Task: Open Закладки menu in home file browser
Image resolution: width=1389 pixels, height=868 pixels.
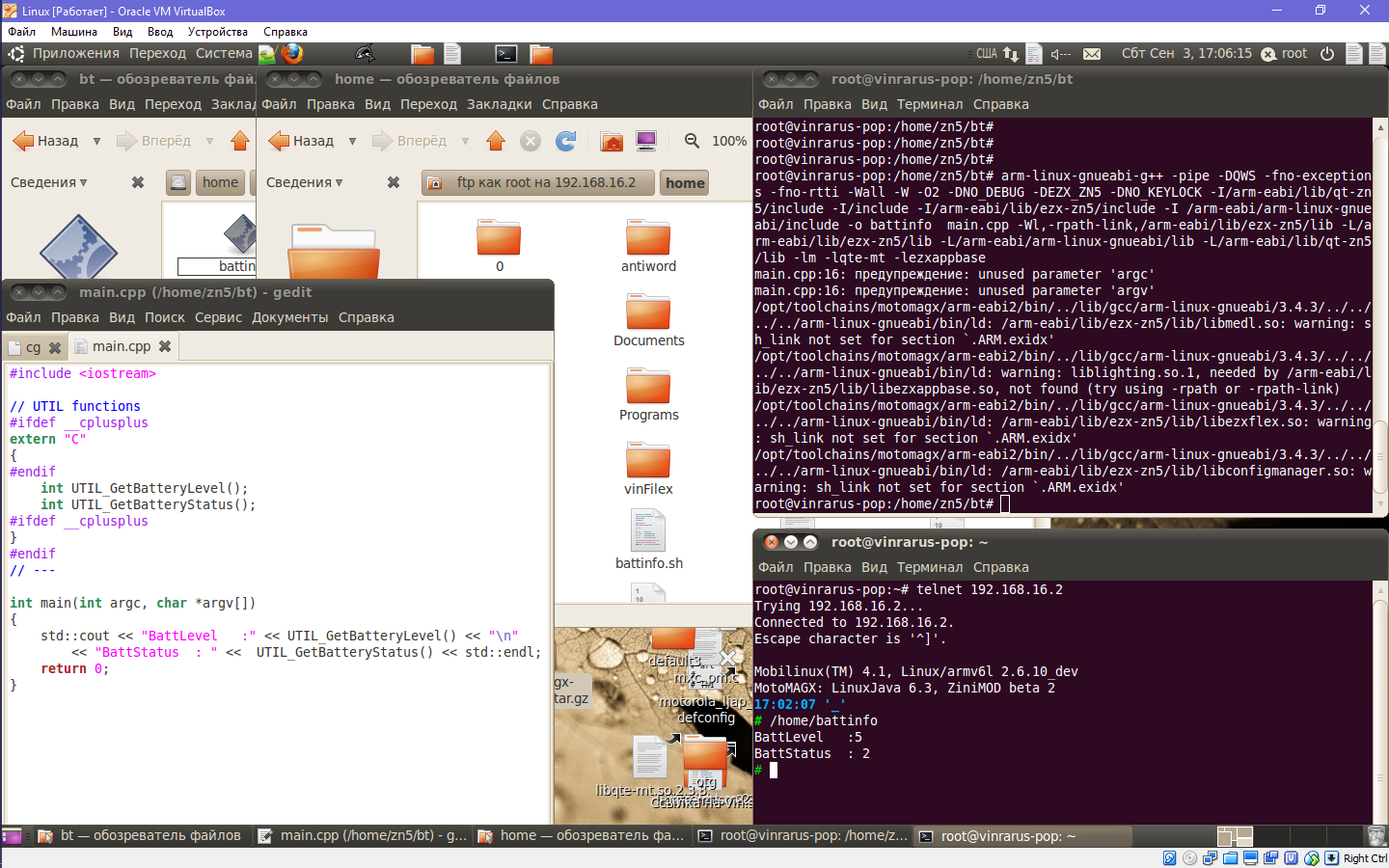Action: pos(500,104)
